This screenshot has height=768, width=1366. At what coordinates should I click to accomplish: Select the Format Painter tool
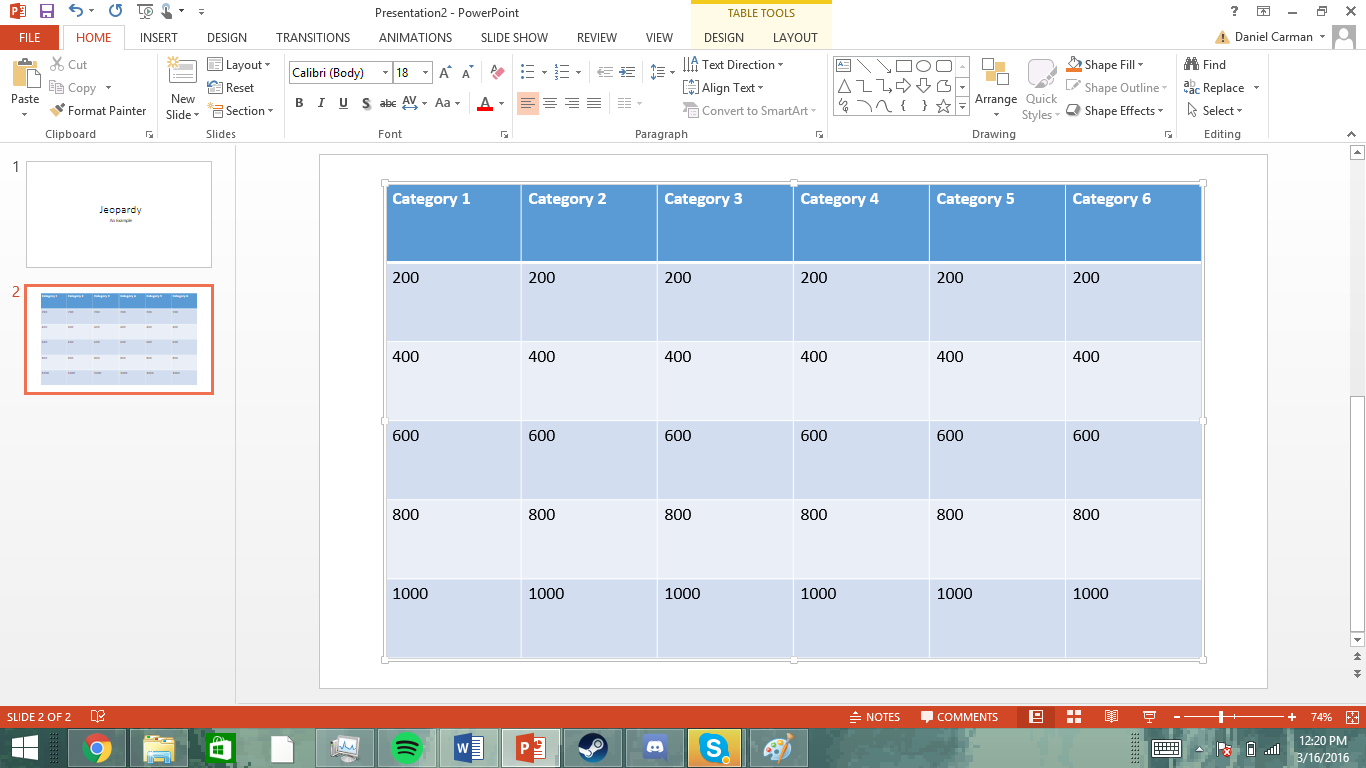(98, 111)
